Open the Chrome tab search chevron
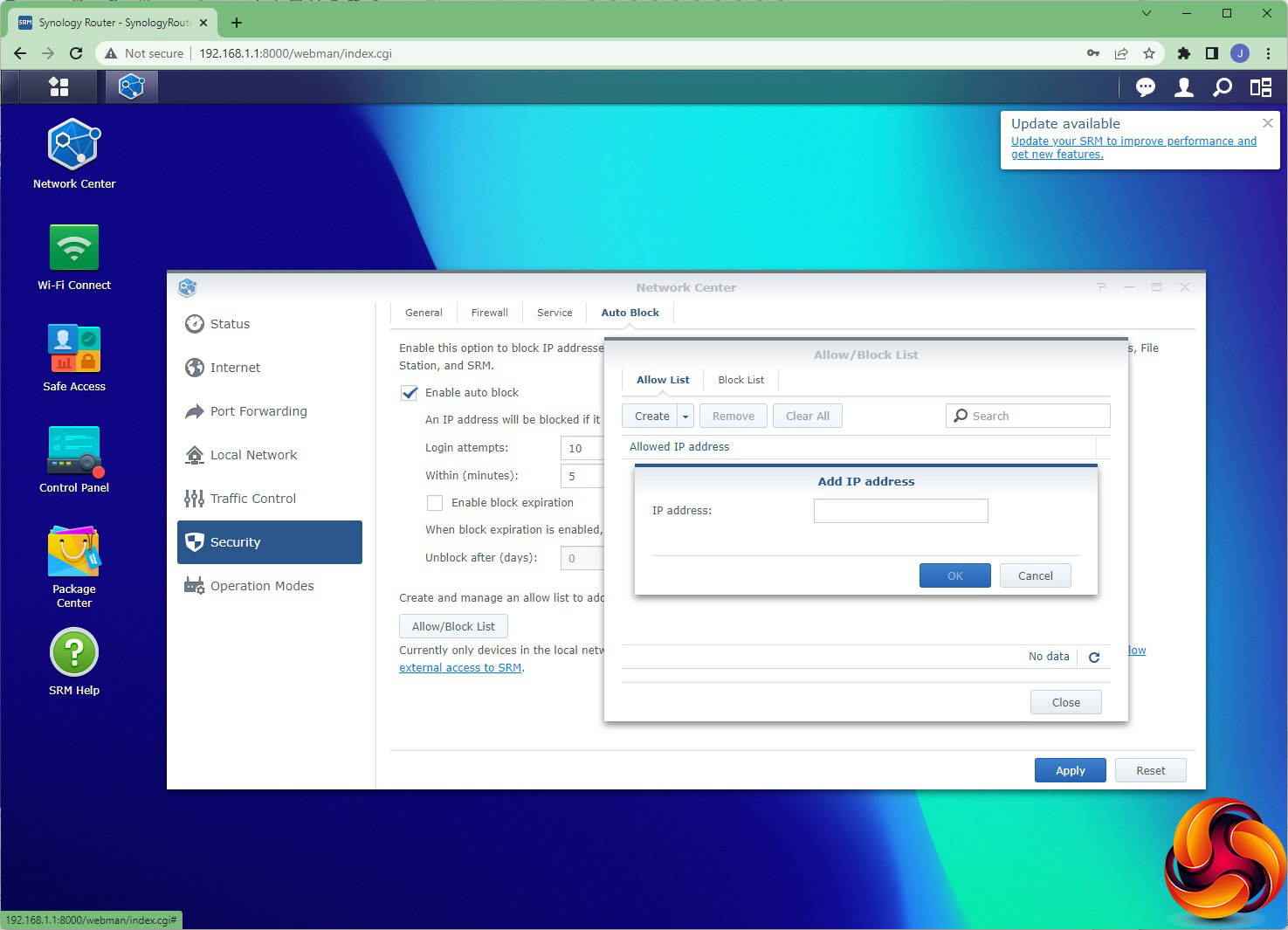Image resolution: width=1288 pixels, height=930 pixels. (x=1147, y=13)
